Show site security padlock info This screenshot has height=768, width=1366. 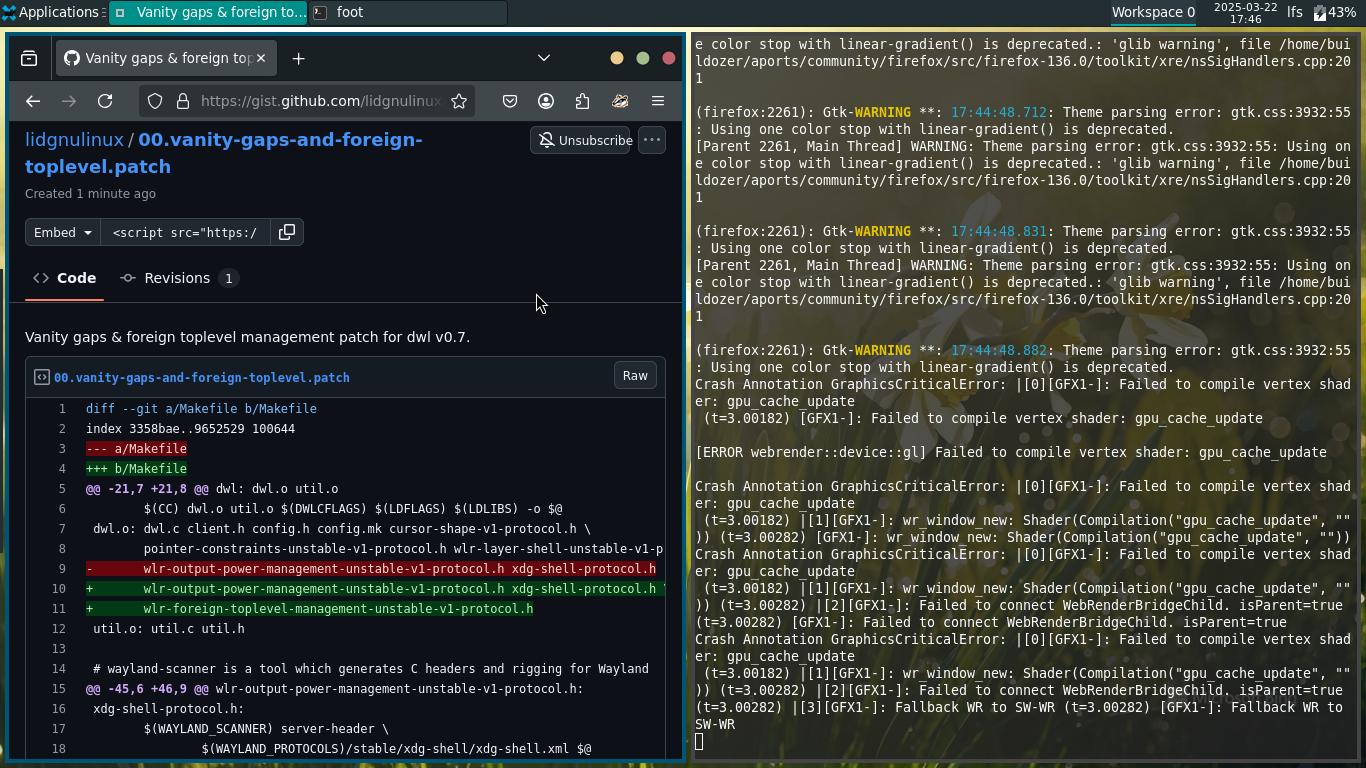(x=182, y=101)
